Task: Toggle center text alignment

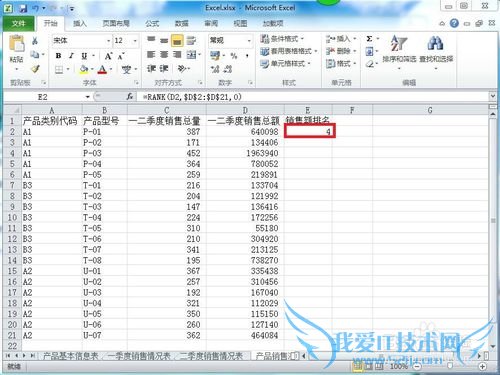Action: [x=164, y=54]
